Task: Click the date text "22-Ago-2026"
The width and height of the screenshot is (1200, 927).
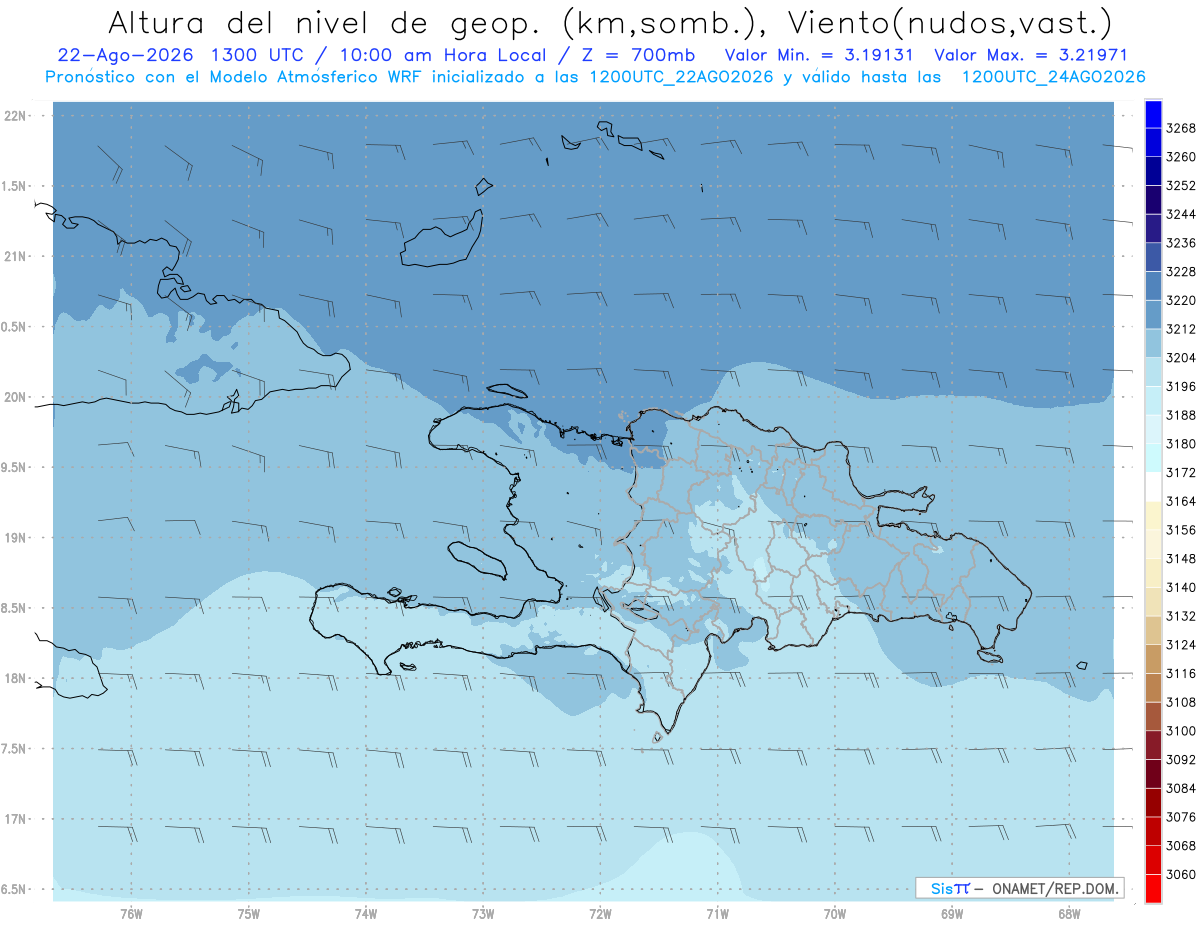Action: [x=126, y=55]
